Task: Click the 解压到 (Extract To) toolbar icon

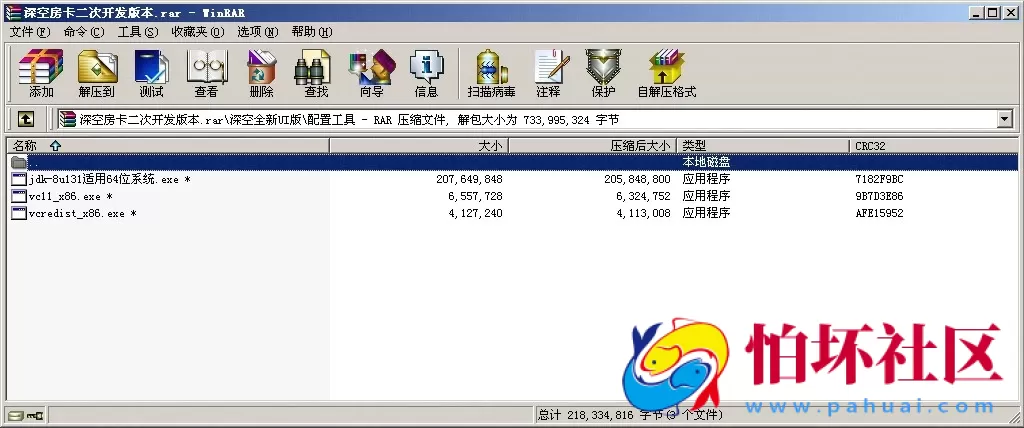Action: click(x=97, y=66)
